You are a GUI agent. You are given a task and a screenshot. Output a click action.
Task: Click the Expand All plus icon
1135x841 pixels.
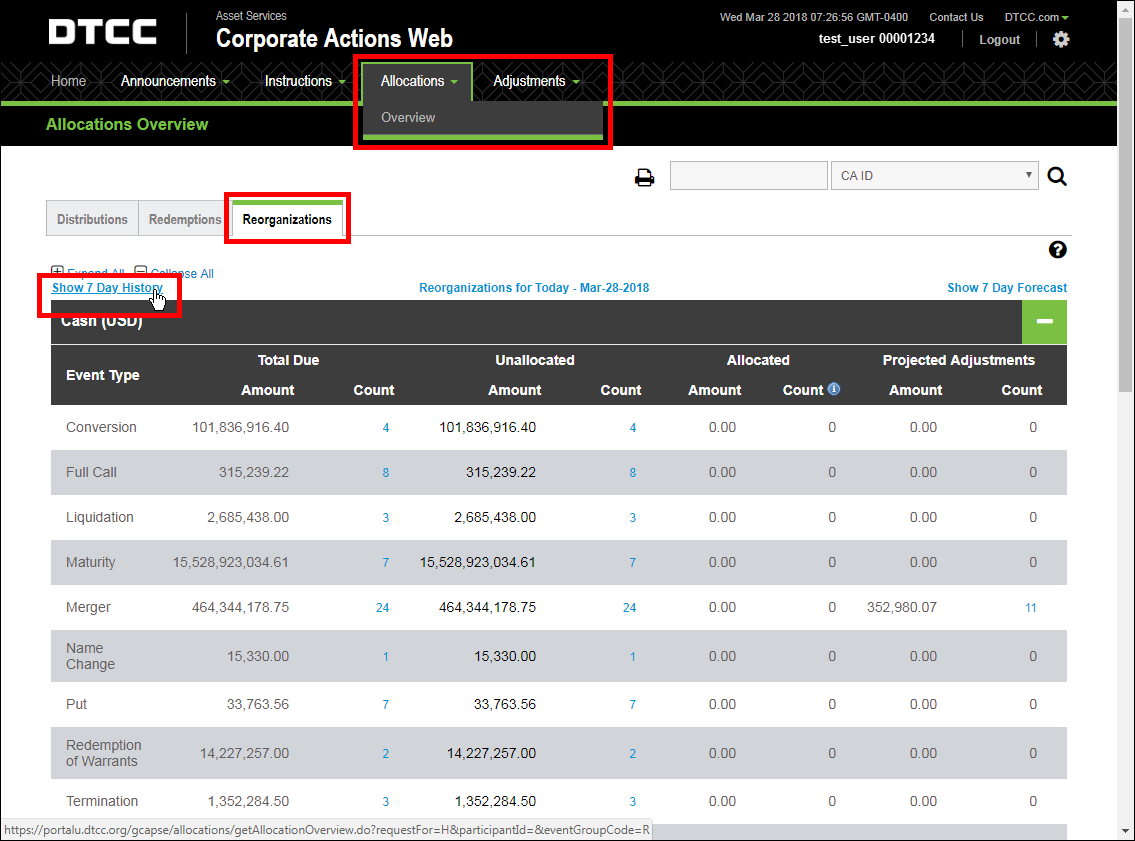pyautogui.click(x=58, y=273)
